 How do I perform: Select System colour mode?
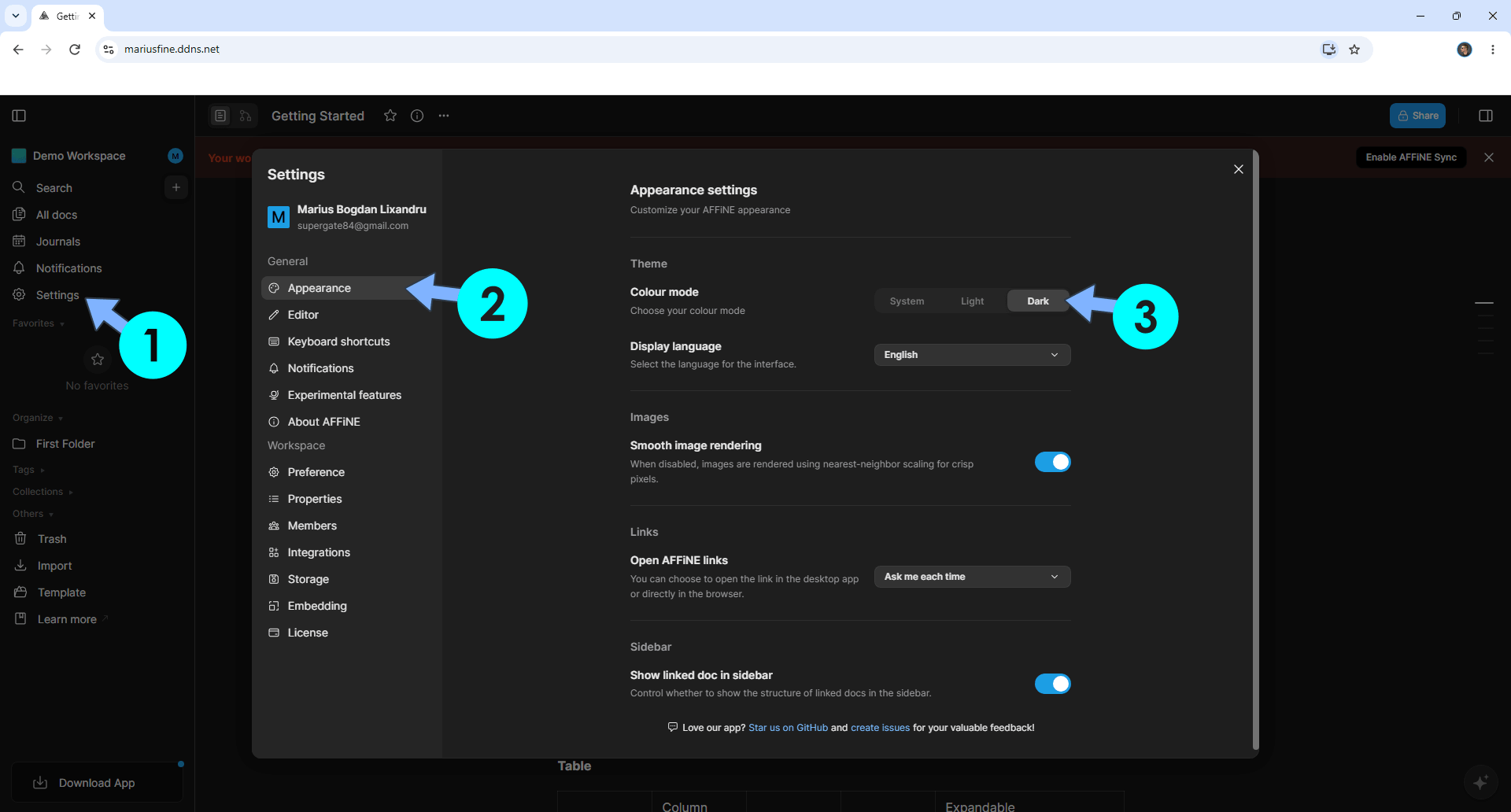tap(907, 301)
